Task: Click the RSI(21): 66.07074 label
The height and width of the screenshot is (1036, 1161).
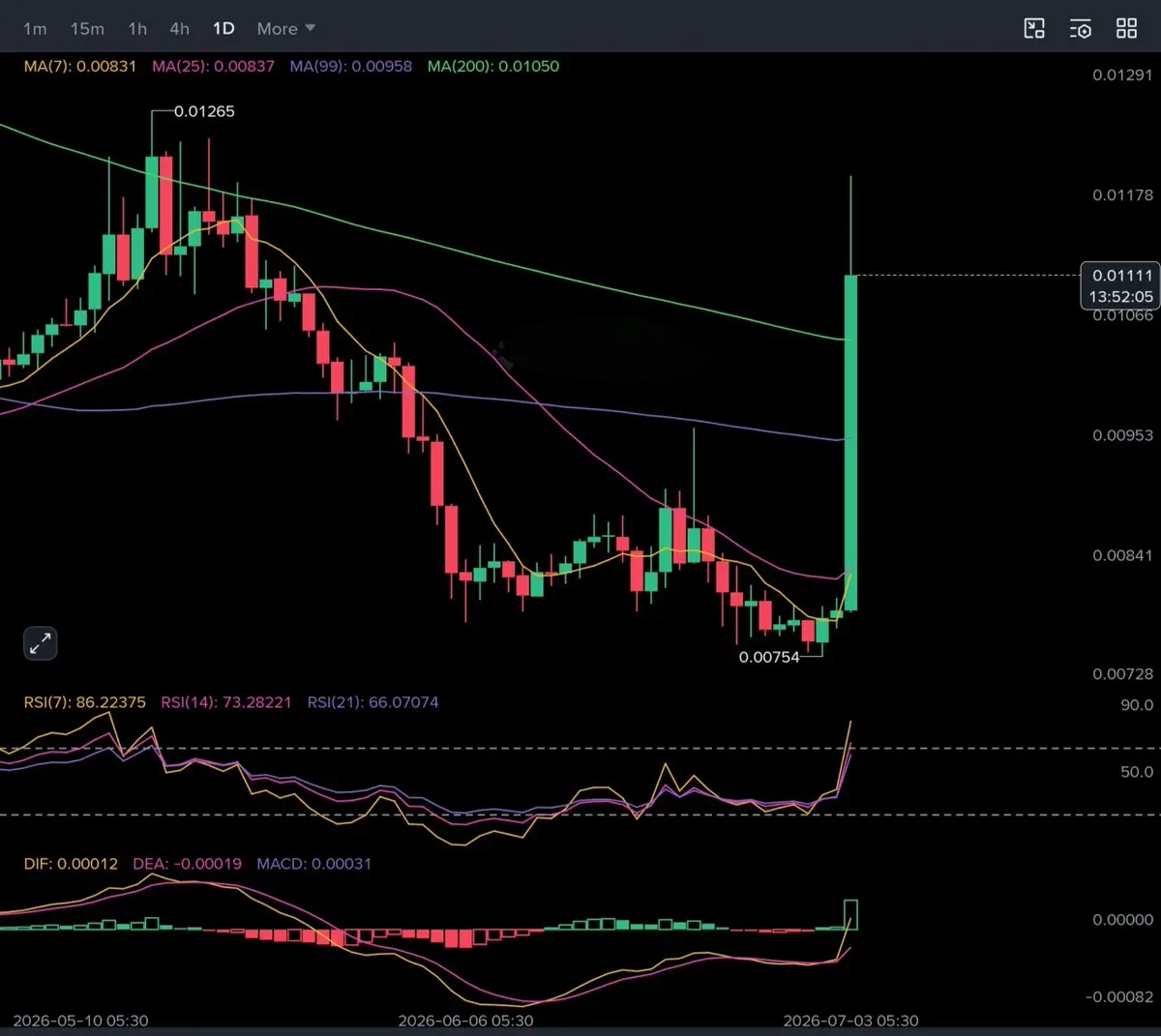Action: coord(372,702)
